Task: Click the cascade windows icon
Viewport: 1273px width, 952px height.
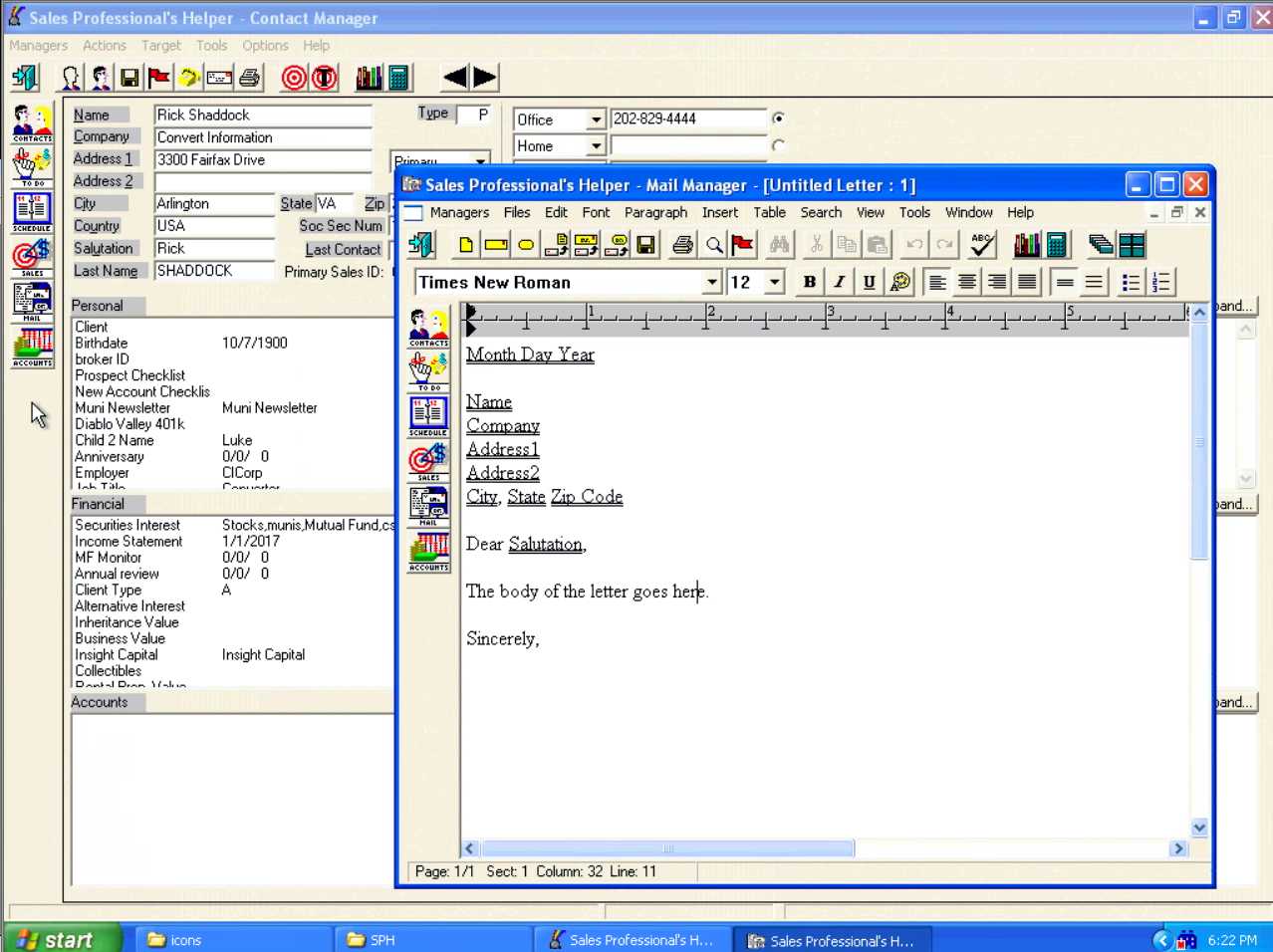Action: (1101, 245)
